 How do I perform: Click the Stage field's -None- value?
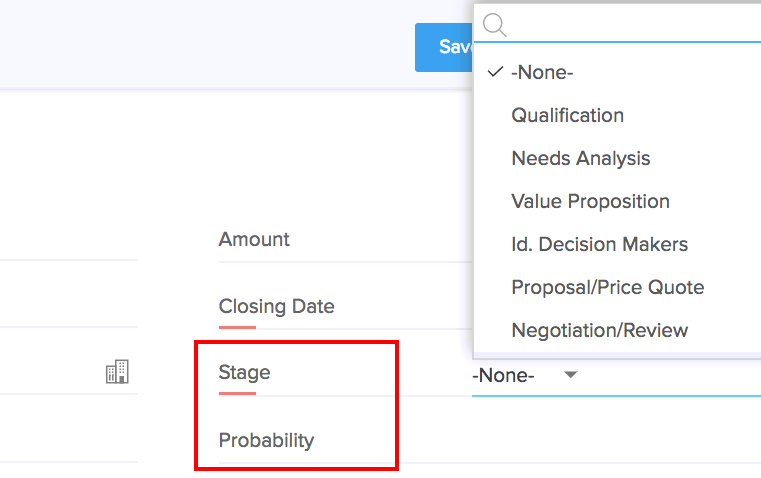pos(503,376)
